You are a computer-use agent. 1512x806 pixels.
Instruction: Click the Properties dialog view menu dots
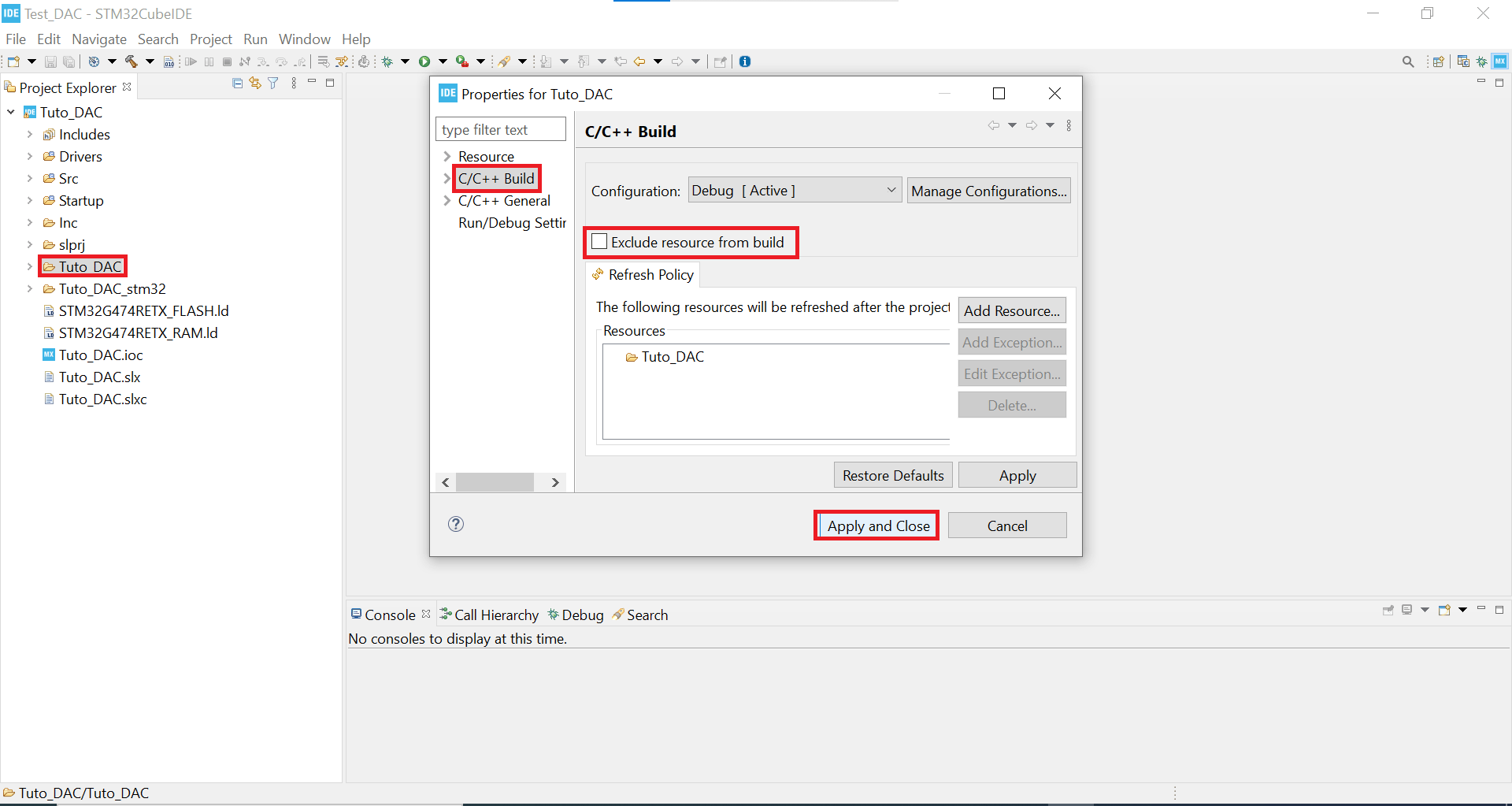coord(1069,125)
